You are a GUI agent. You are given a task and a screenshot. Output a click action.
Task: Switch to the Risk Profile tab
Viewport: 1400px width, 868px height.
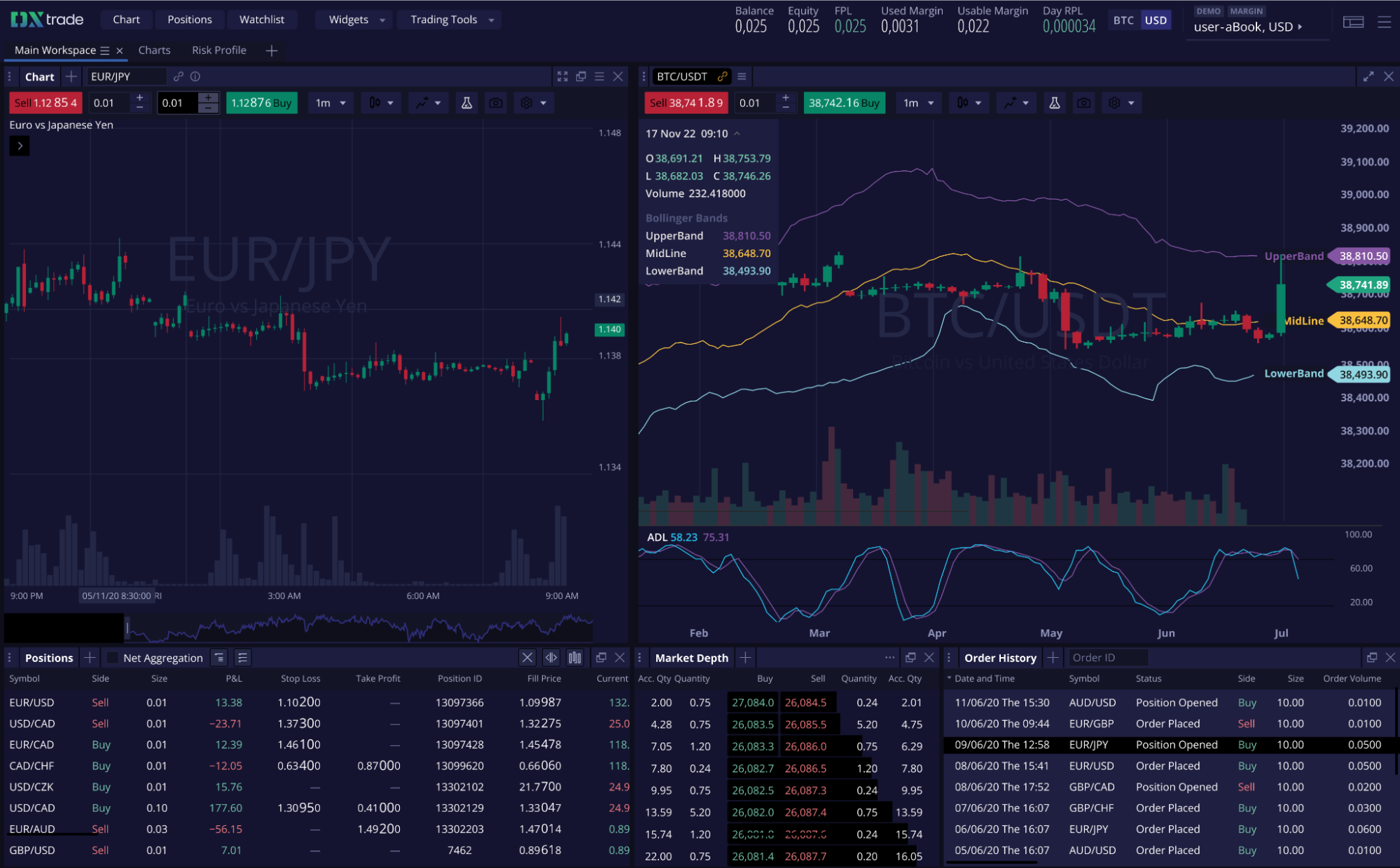point(219,50)
